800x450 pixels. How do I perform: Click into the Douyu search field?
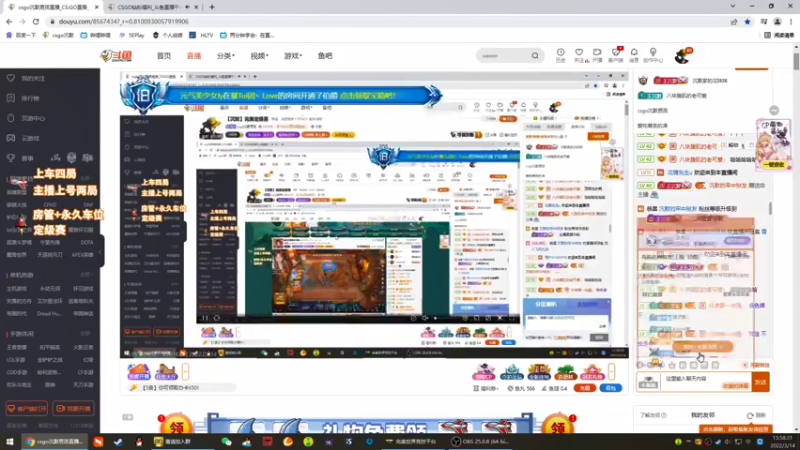tap(503, 56)
